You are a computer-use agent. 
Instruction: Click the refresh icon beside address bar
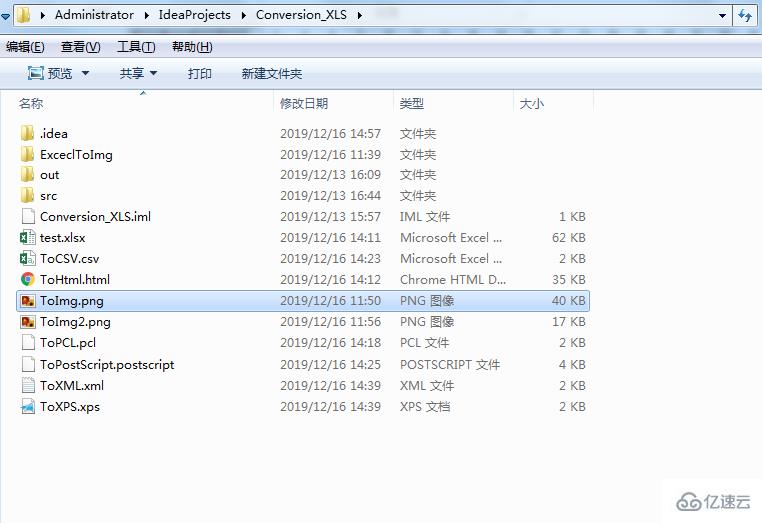coord(745,16)
